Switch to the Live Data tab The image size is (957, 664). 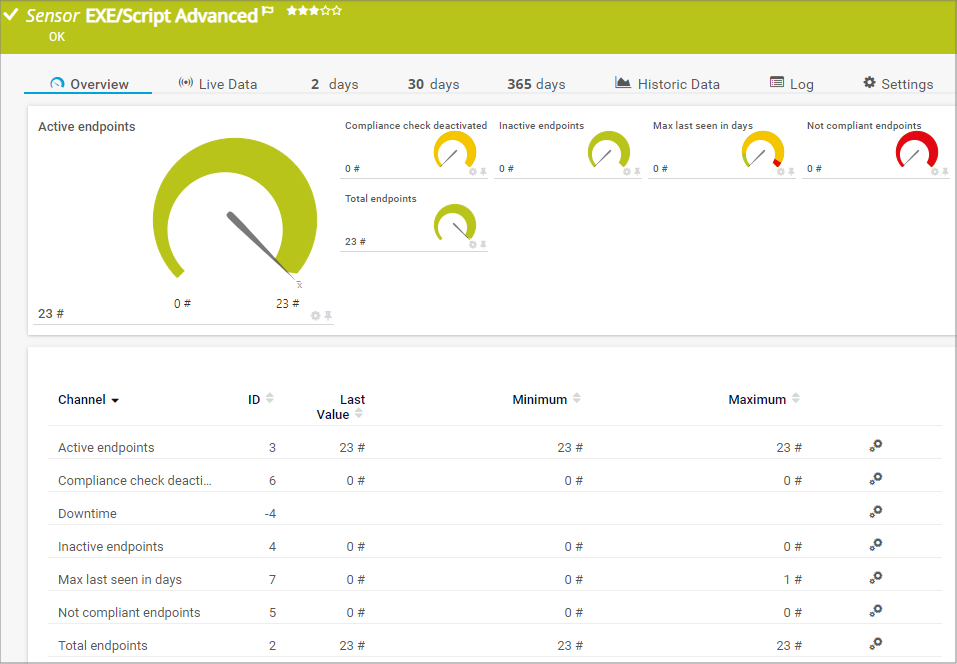(x=217, y=84)
